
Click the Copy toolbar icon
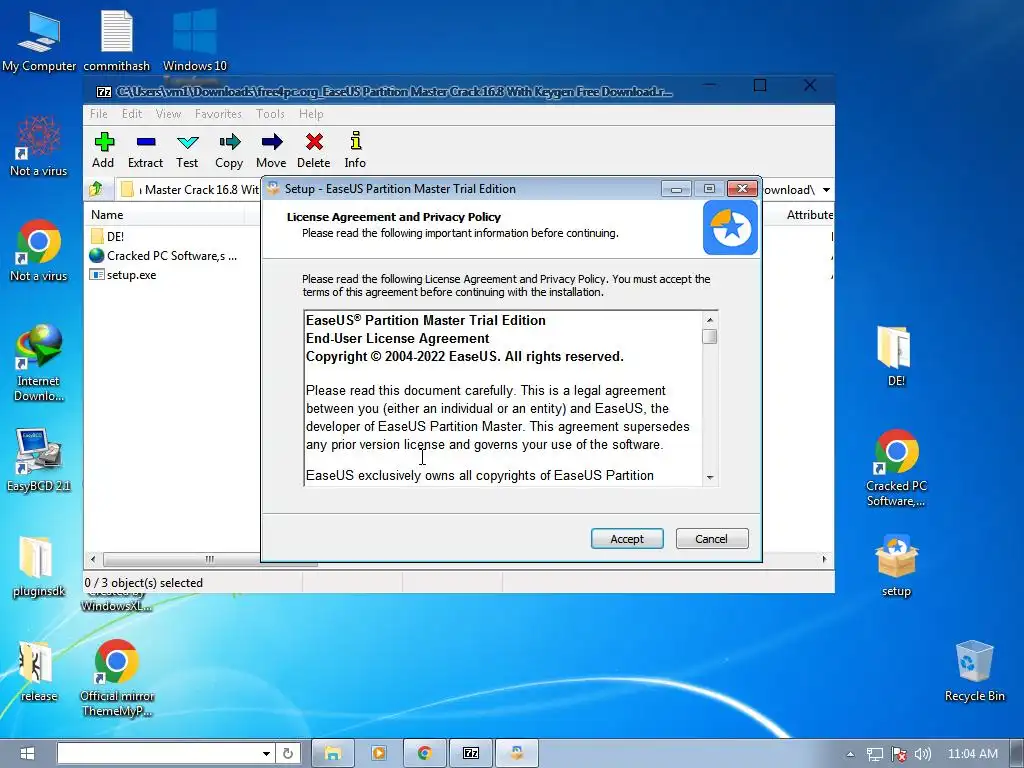click(229, 150)
